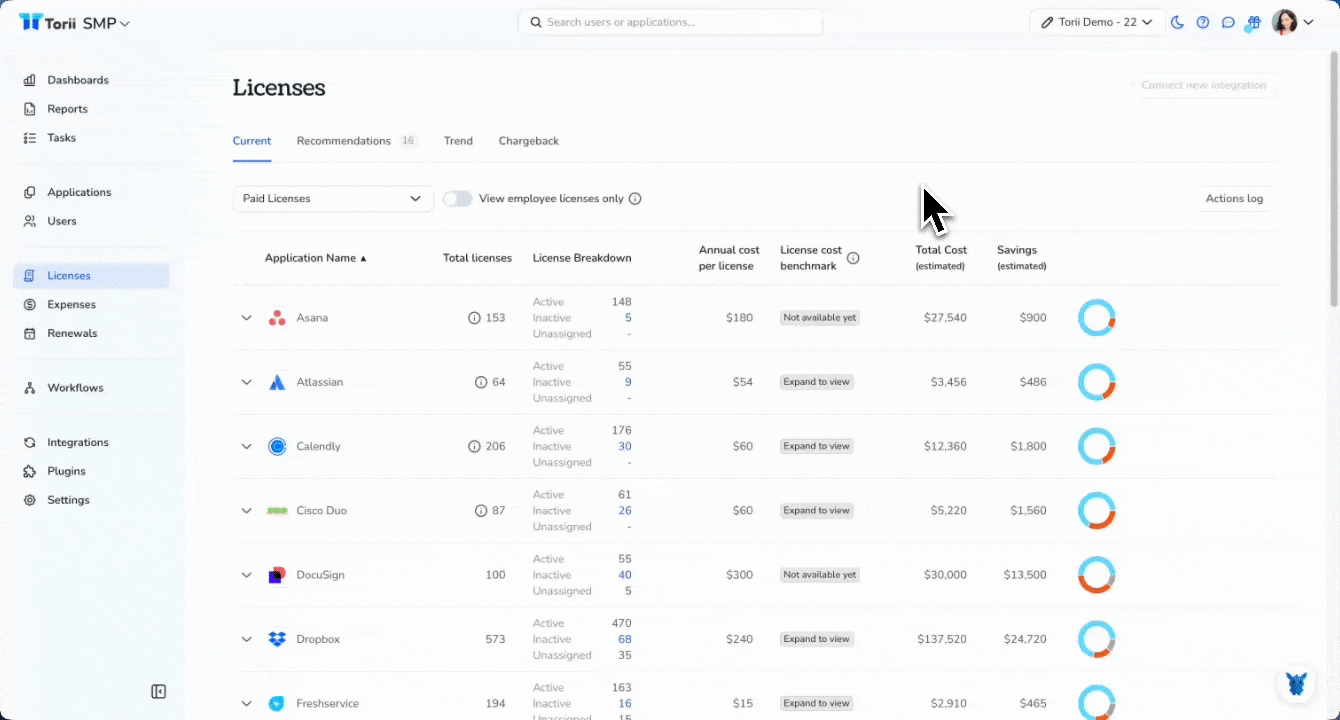The image size is (1340, 720).
Task: Click the Calendly app icon
Action: [x=277, y=446]
